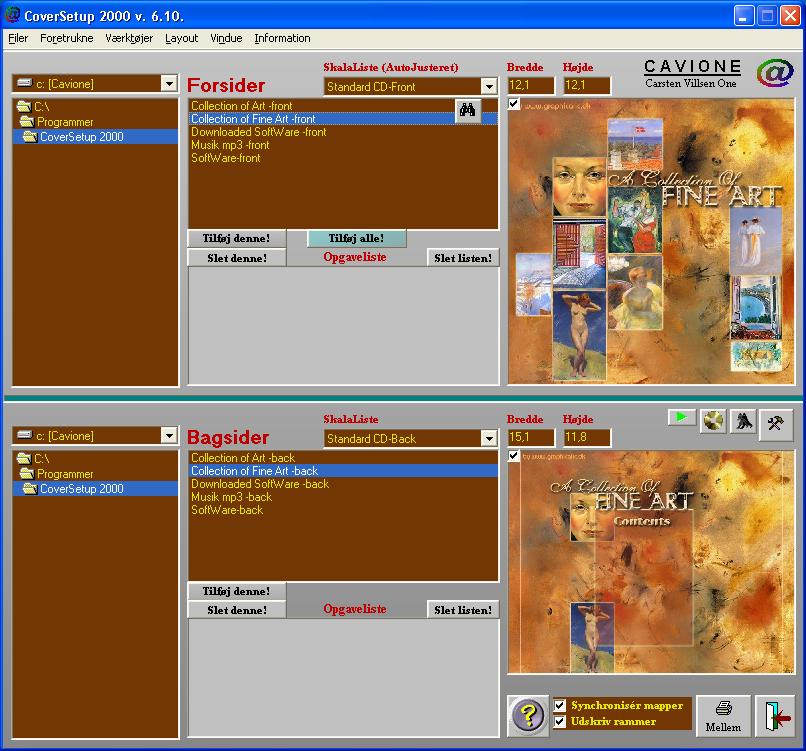Select "Musik mp3 -front" list item
Image resolution: width=806 pixels, height=751 pixels.
click(x=343, y=145)
